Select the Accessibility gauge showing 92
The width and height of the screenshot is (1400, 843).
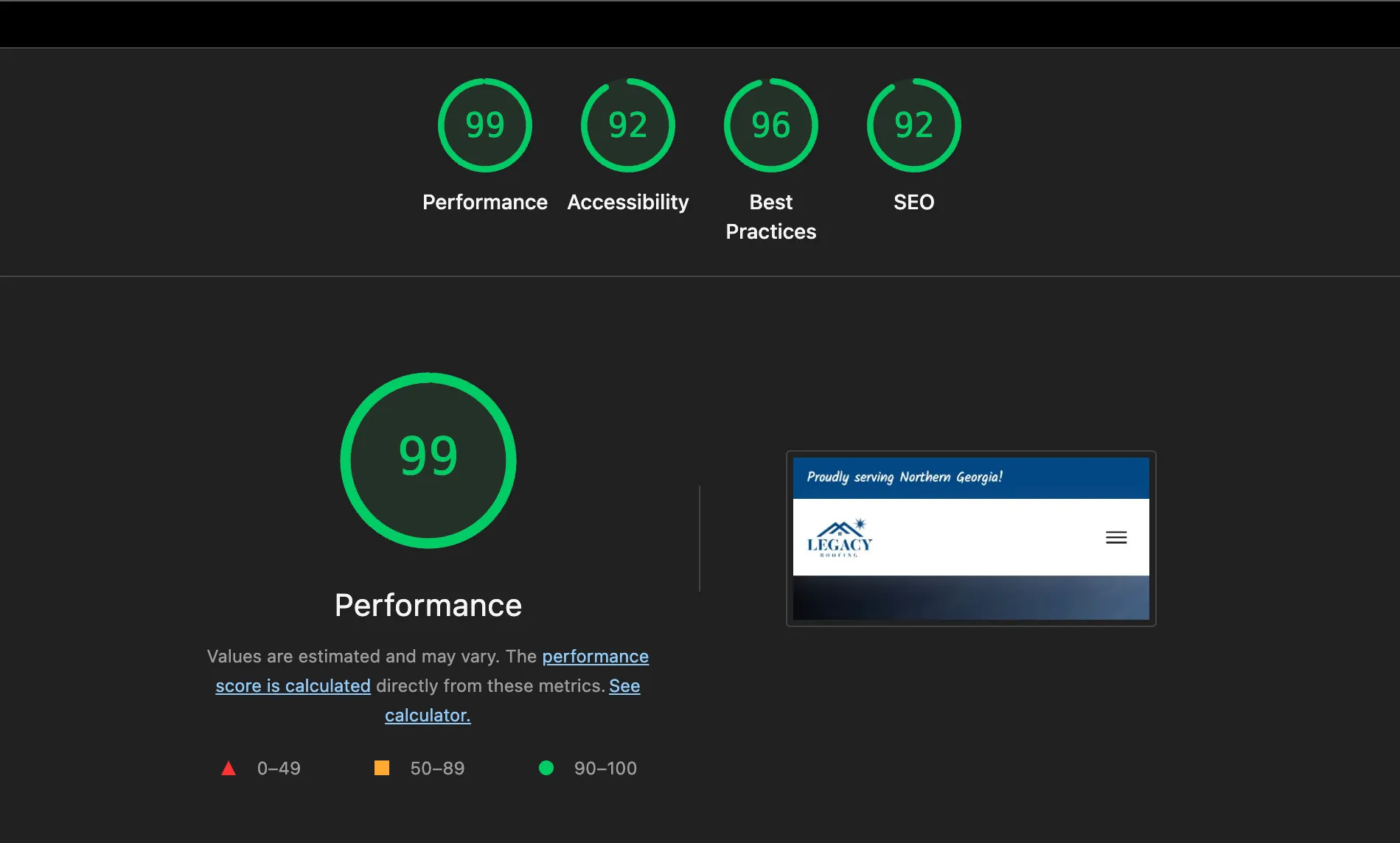coord(627,125)
